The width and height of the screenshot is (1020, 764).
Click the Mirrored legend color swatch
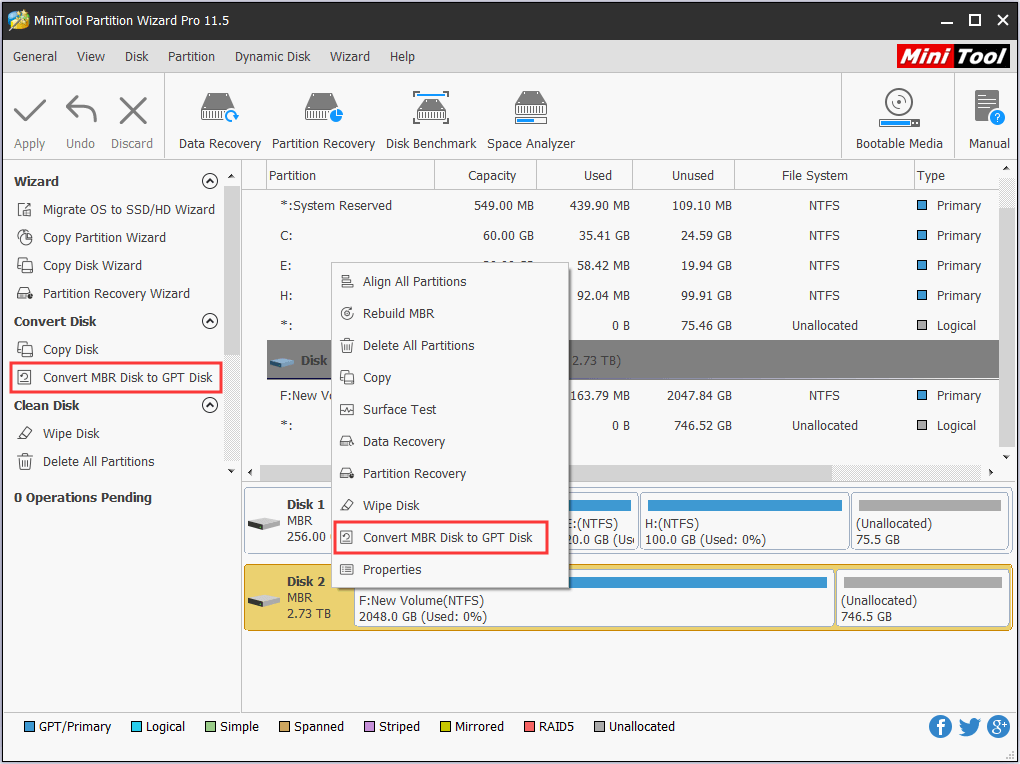445,726
